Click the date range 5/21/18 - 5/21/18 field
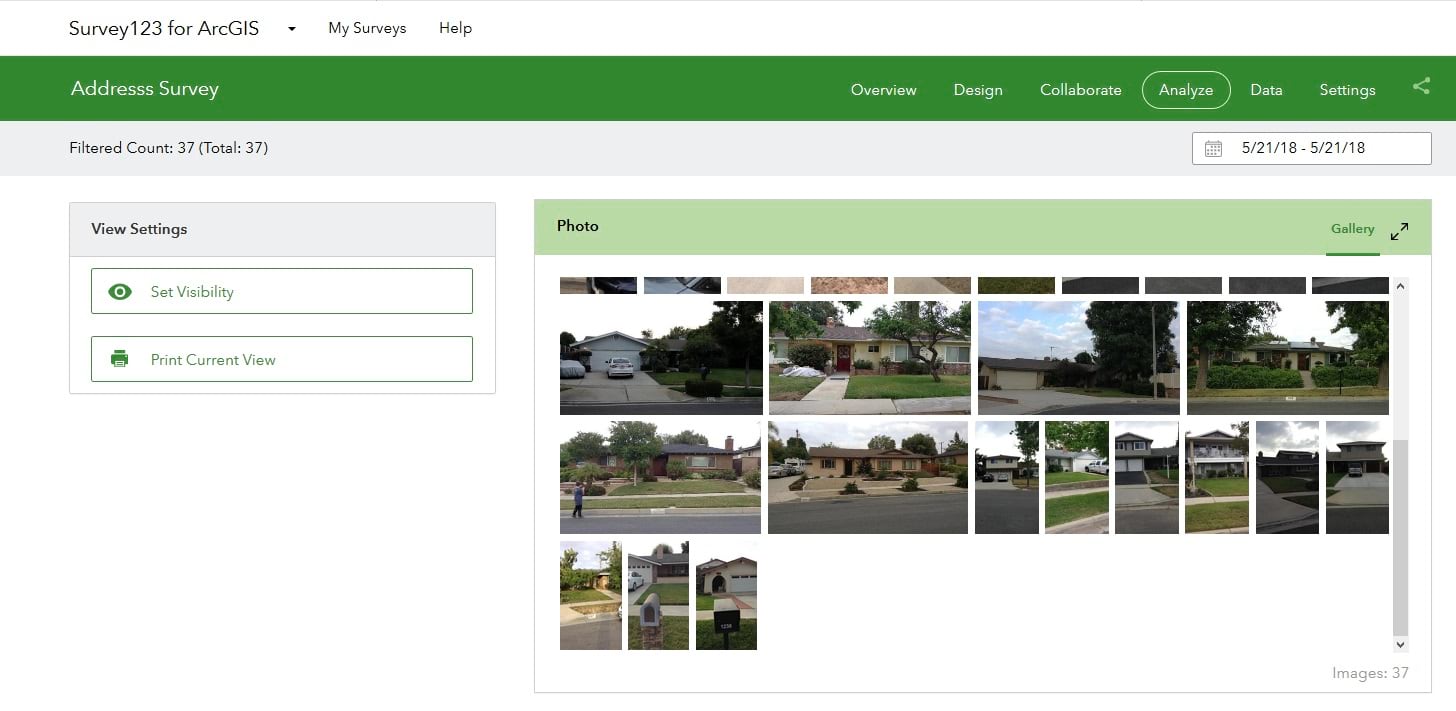The image size is (1456, 711). (x=1312, y=148)
